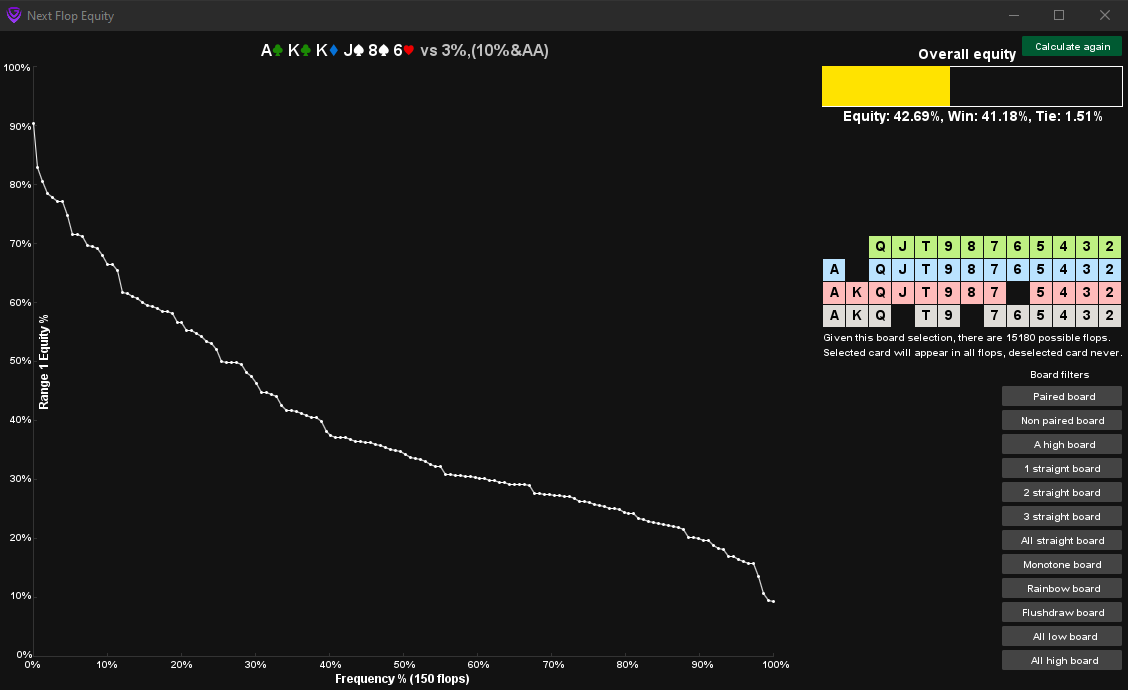Click the yellow Overall equity bar

coord(885,86)
